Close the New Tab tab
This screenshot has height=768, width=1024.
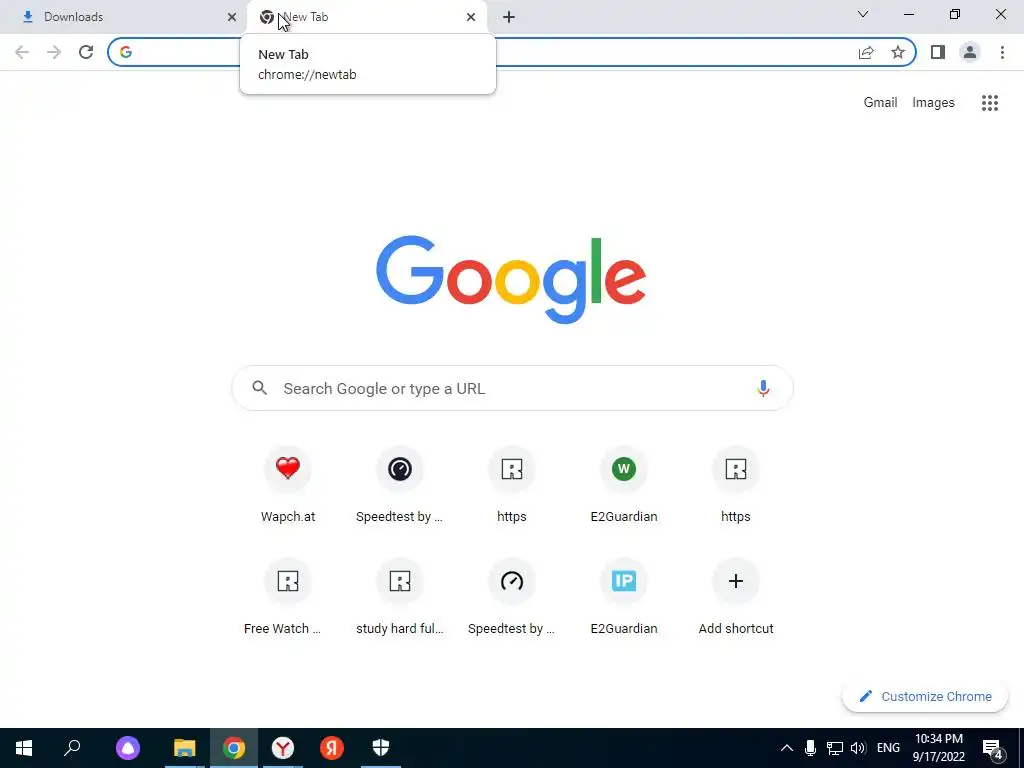(x=471, y=17)
